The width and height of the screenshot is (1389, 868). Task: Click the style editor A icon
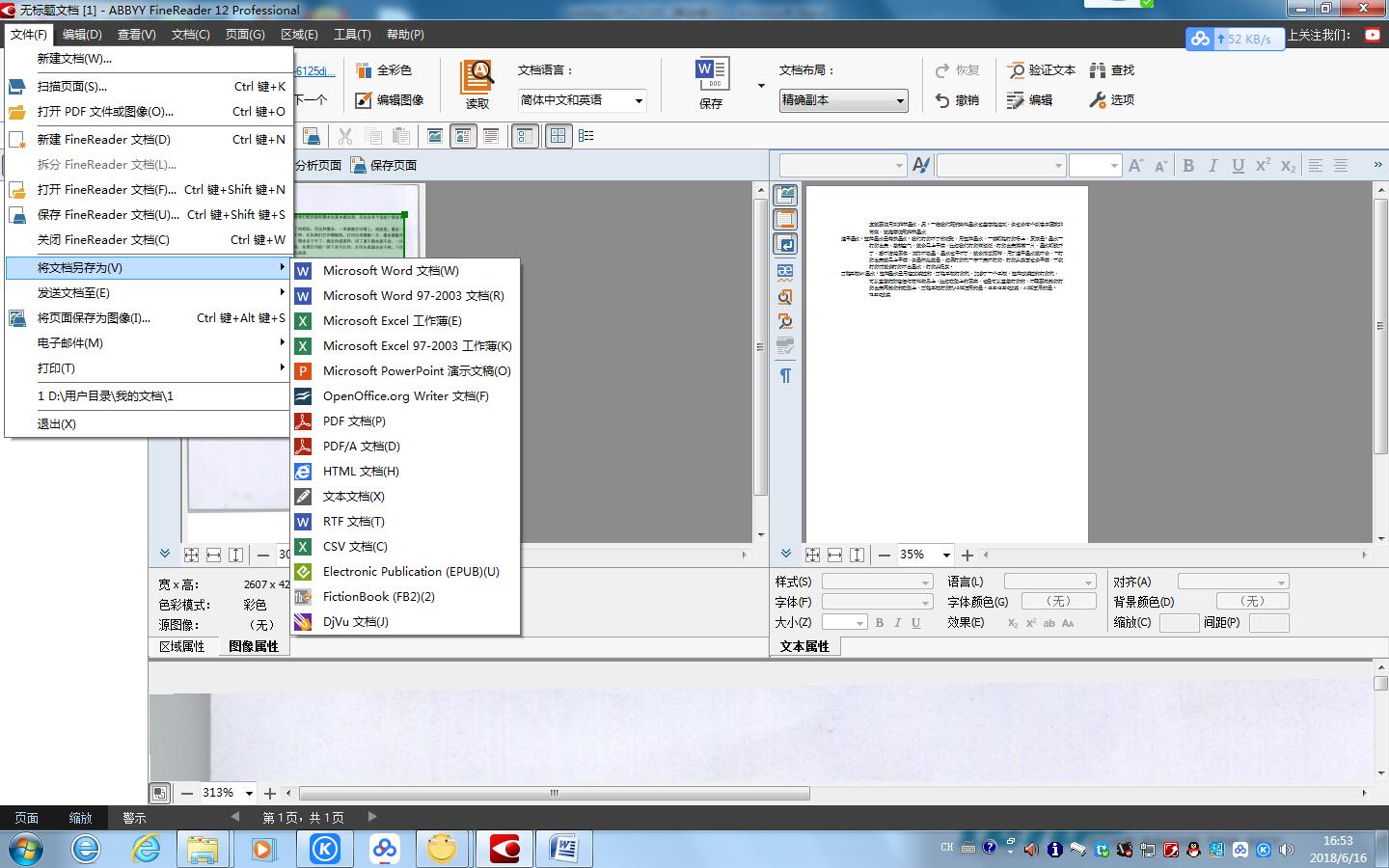point(921,166)
